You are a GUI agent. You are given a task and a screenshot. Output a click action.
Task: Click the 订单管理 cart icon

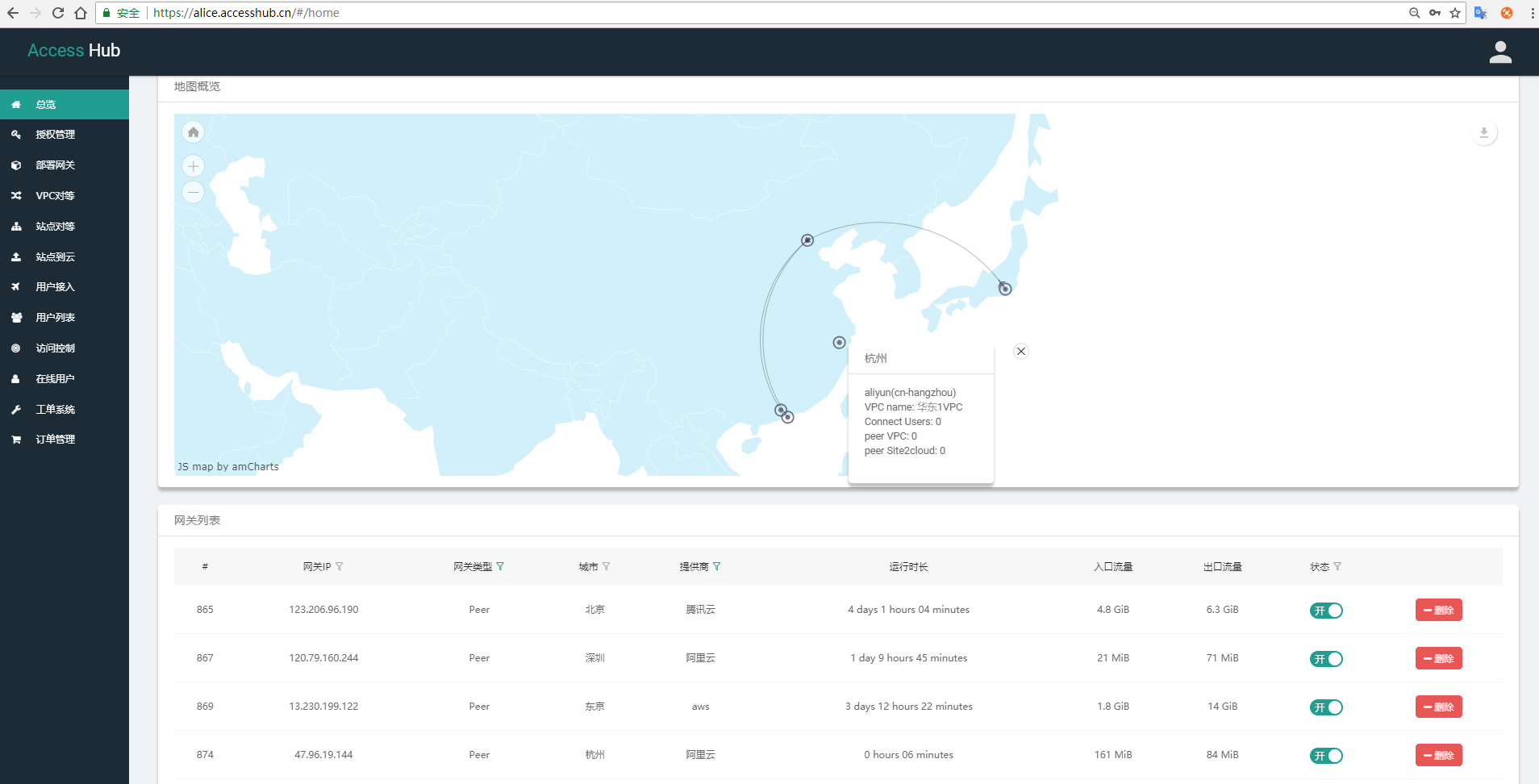(16, 440)
